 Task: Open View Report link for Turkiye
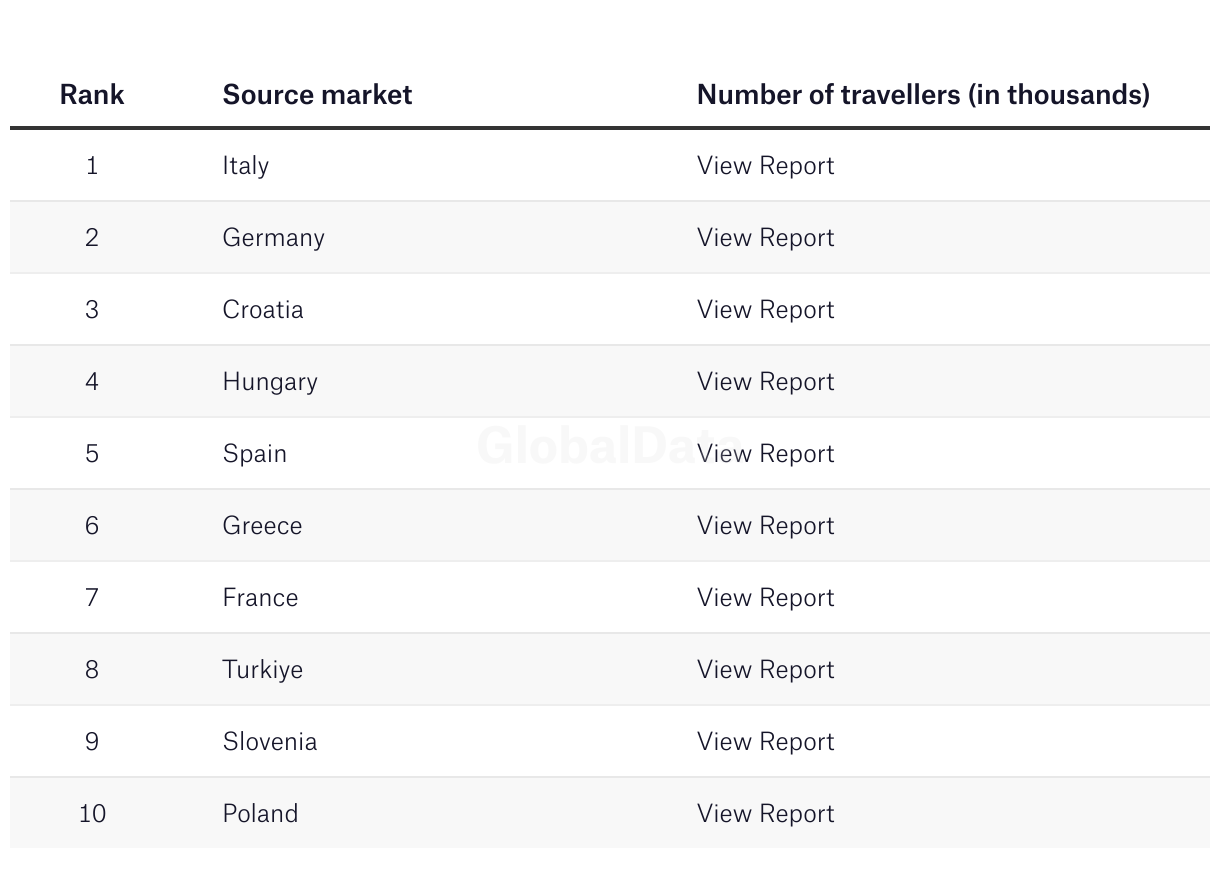click(765, 670)
